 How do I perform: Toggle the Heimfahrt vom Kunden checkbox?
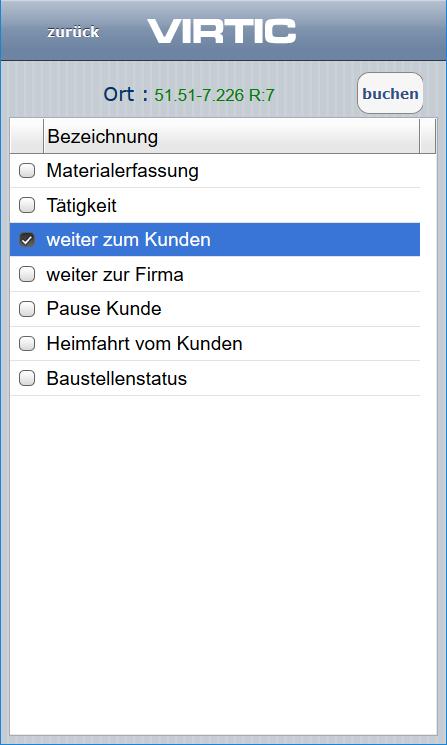(x=27, y=344)
